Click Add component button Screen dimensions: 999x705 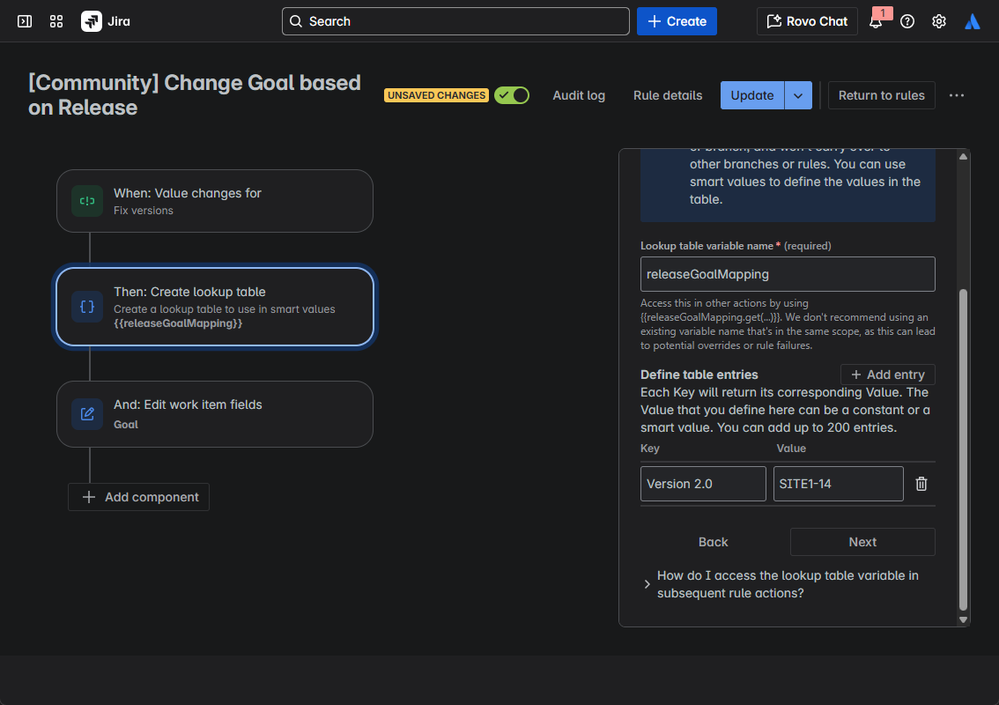tap(139, 497)
